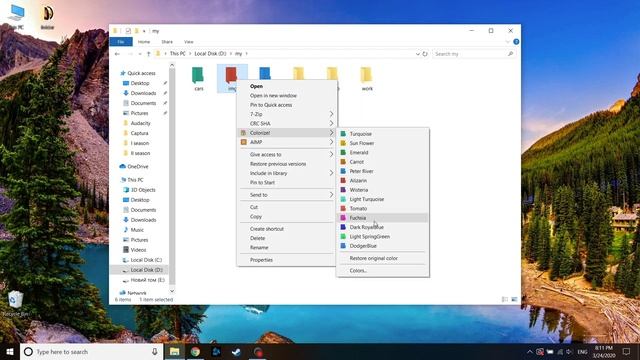Open Explorer Help icon

(x=516, y=42)
